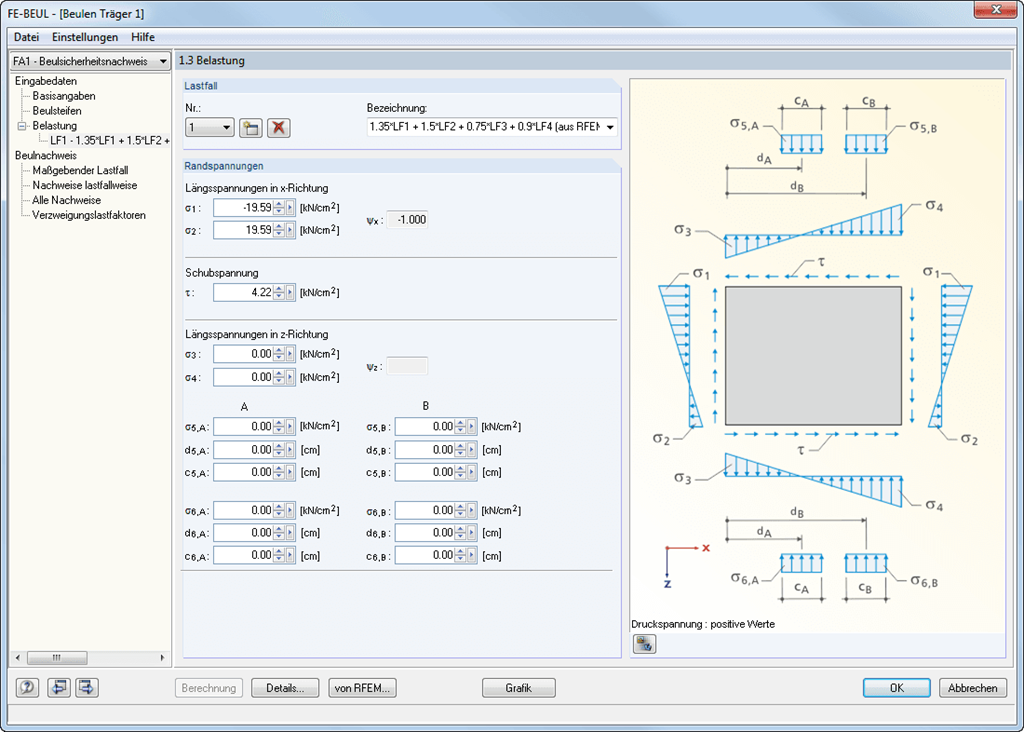The image size is (1024, 732).
Task: Click the ψx value field
Action: pyautogui.click(x=408, y=220)
